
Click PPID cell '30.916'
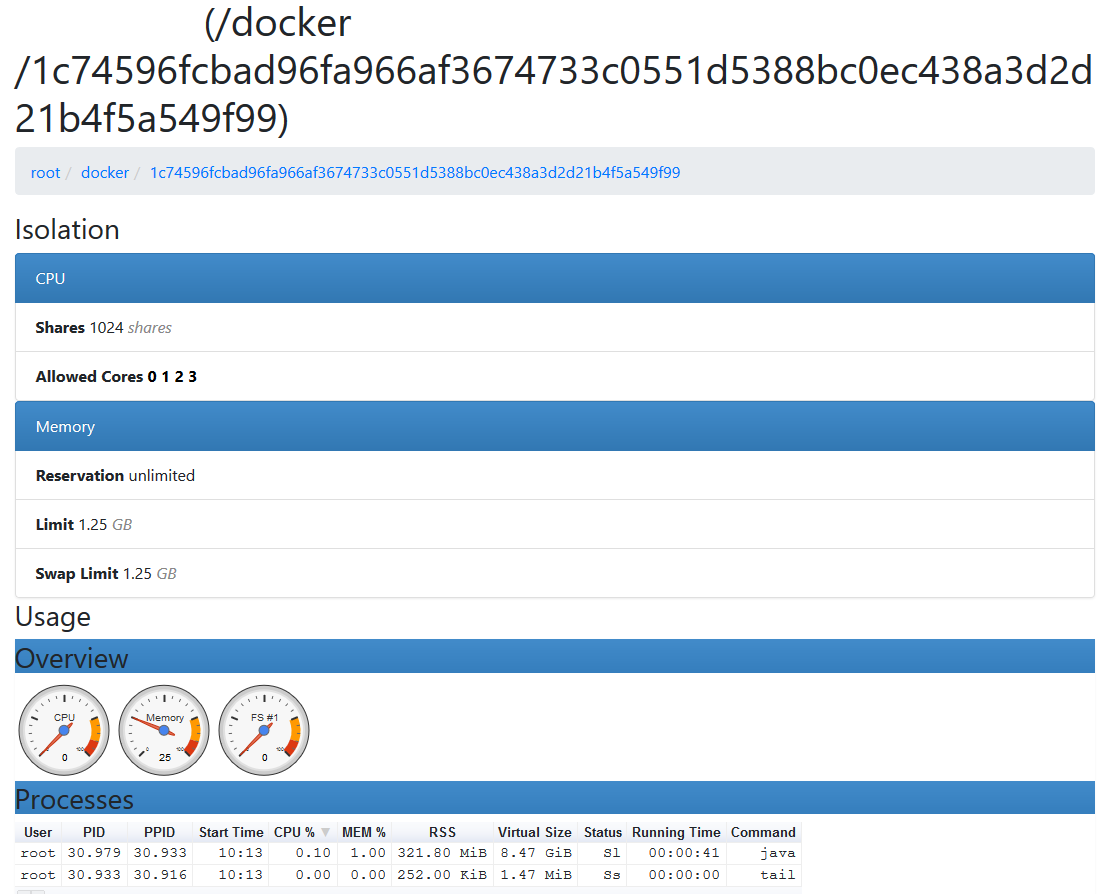click(160, 875)
